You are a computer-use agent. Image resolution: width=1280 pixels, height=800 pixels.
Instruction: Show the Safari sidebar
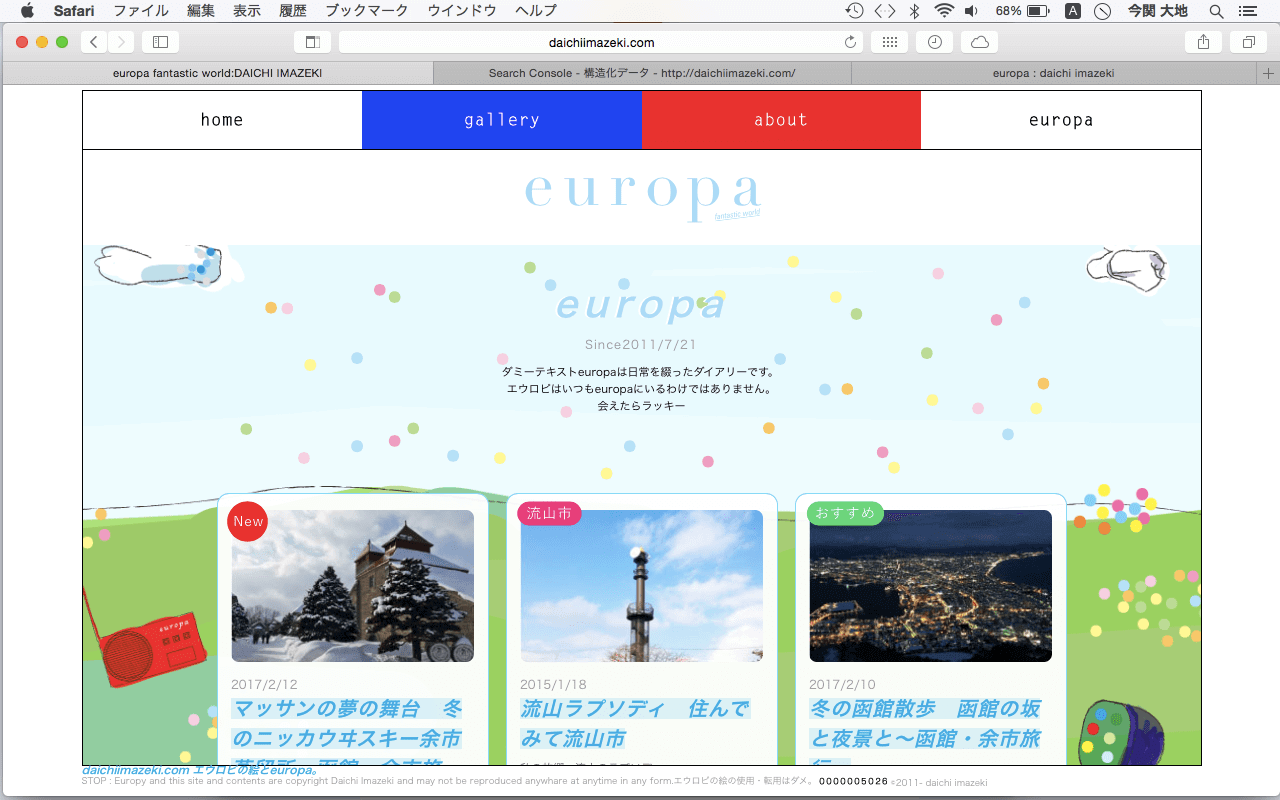click(160, 42)
